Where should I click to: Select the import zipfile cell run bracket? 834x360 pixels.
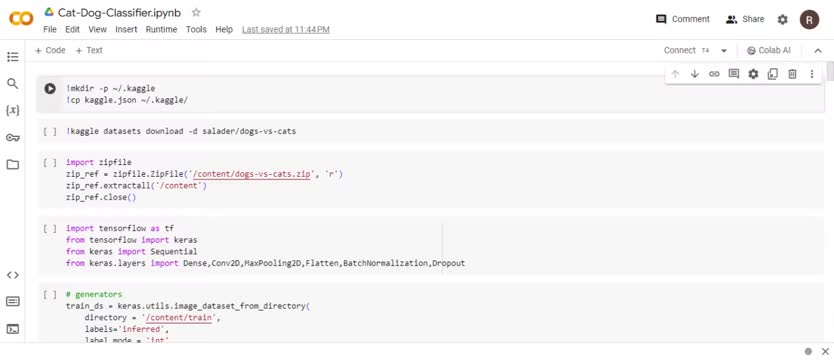50,162
